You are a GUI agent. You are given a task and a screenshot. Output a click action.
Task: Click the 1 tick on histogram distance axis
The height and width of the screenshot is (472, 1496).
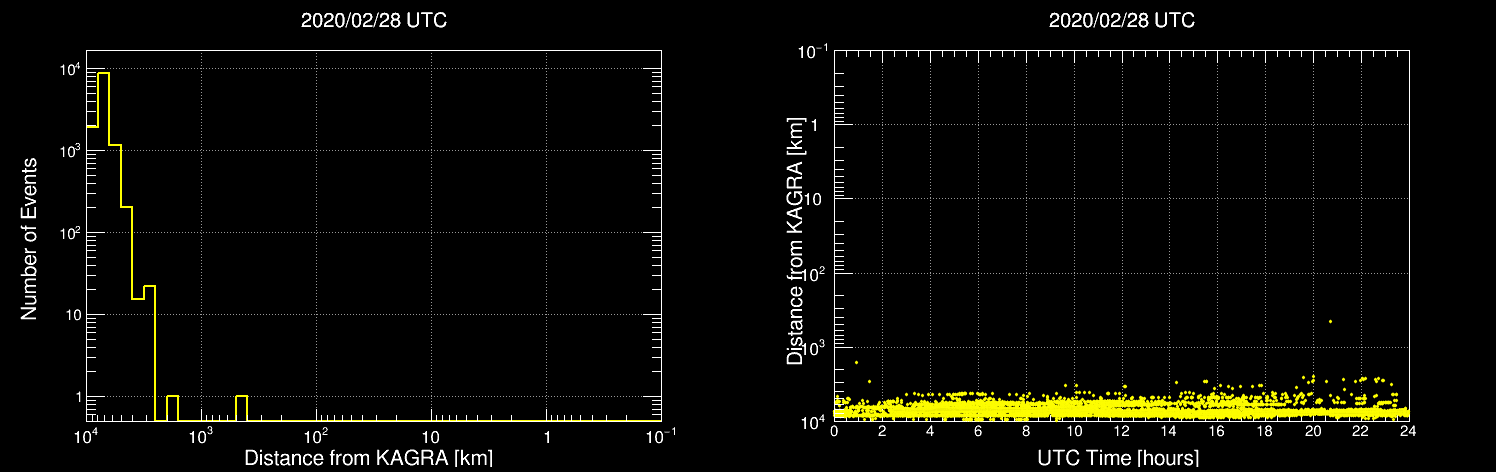tap(546, 439)
